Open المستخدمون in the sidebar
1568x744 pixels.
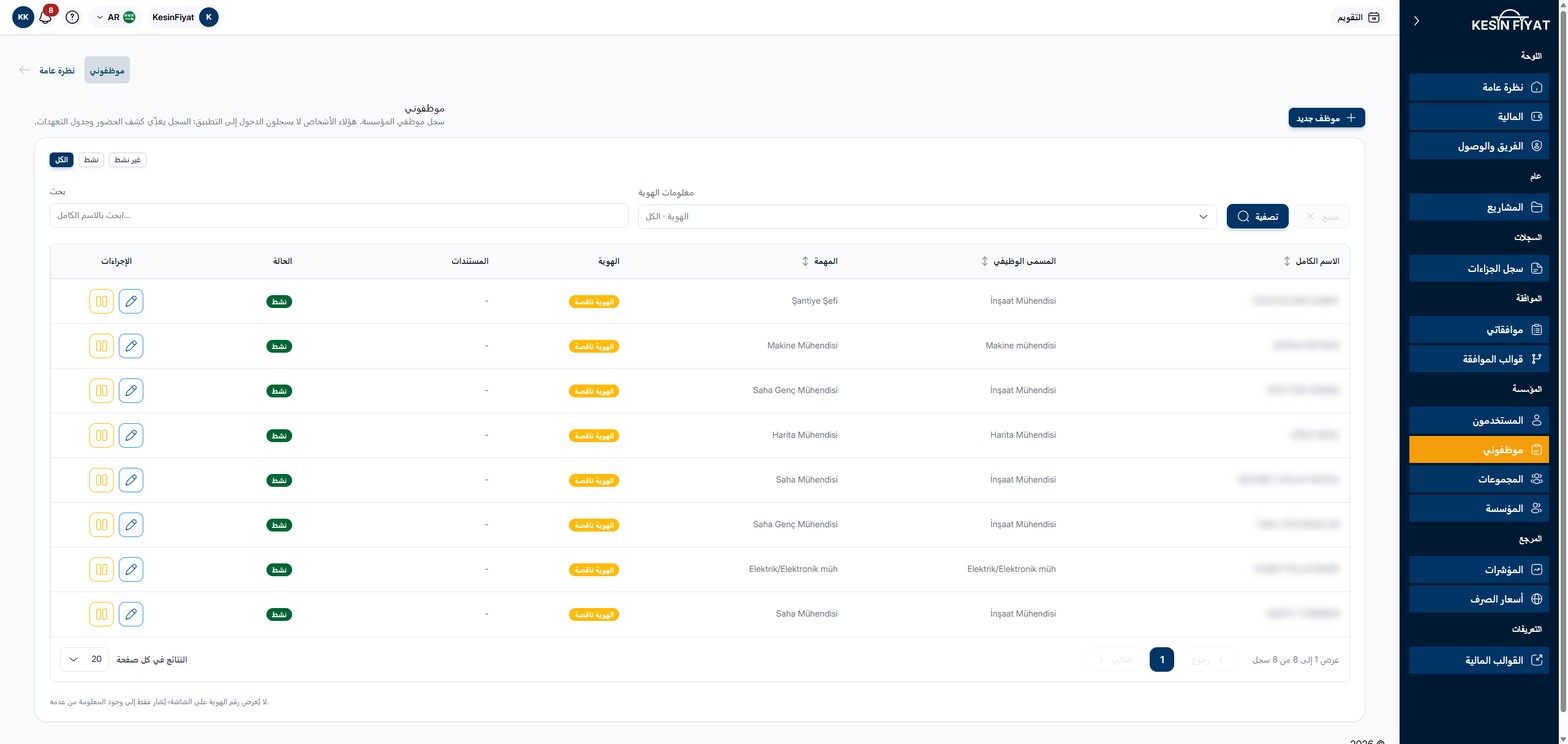tap(1479, 420)
